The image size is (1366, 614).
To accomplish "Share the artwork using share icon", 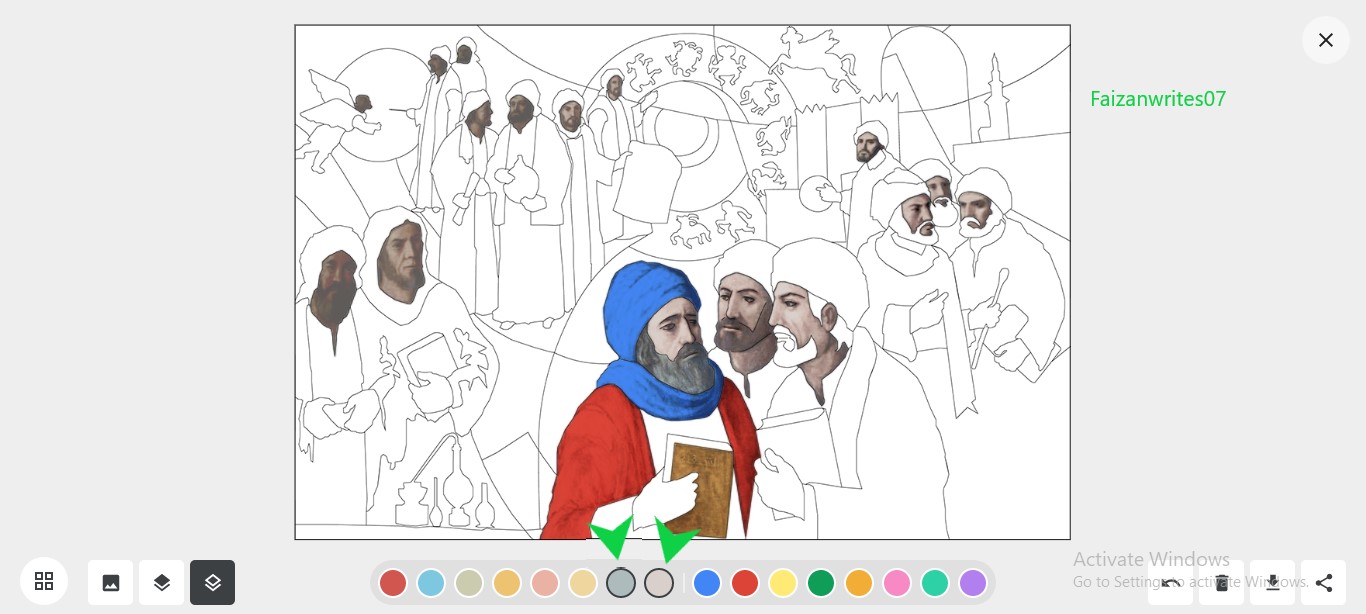I will coord(1323,582).
